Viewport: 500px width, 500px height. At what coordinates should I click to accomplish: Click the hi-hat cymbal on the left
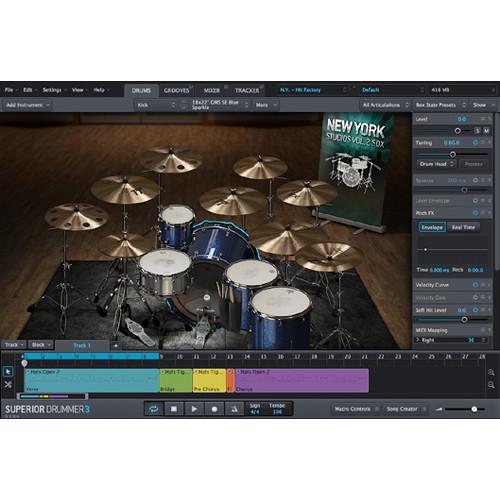pos(124,246)
